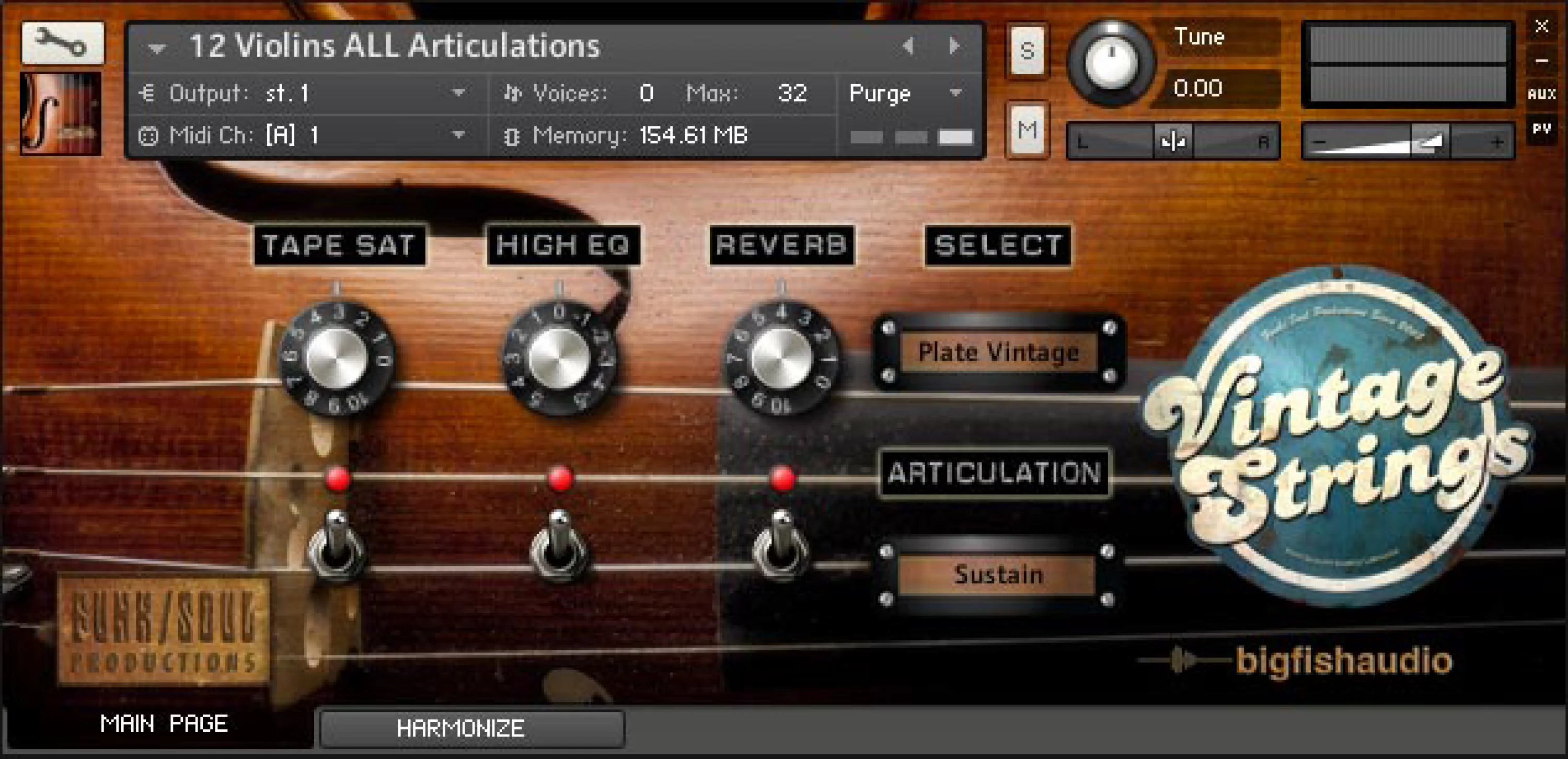Image resolution: width=1568 pixels, height=759 pixels.
Task: Click the pan slider handle
Action: click(1173, 141)
